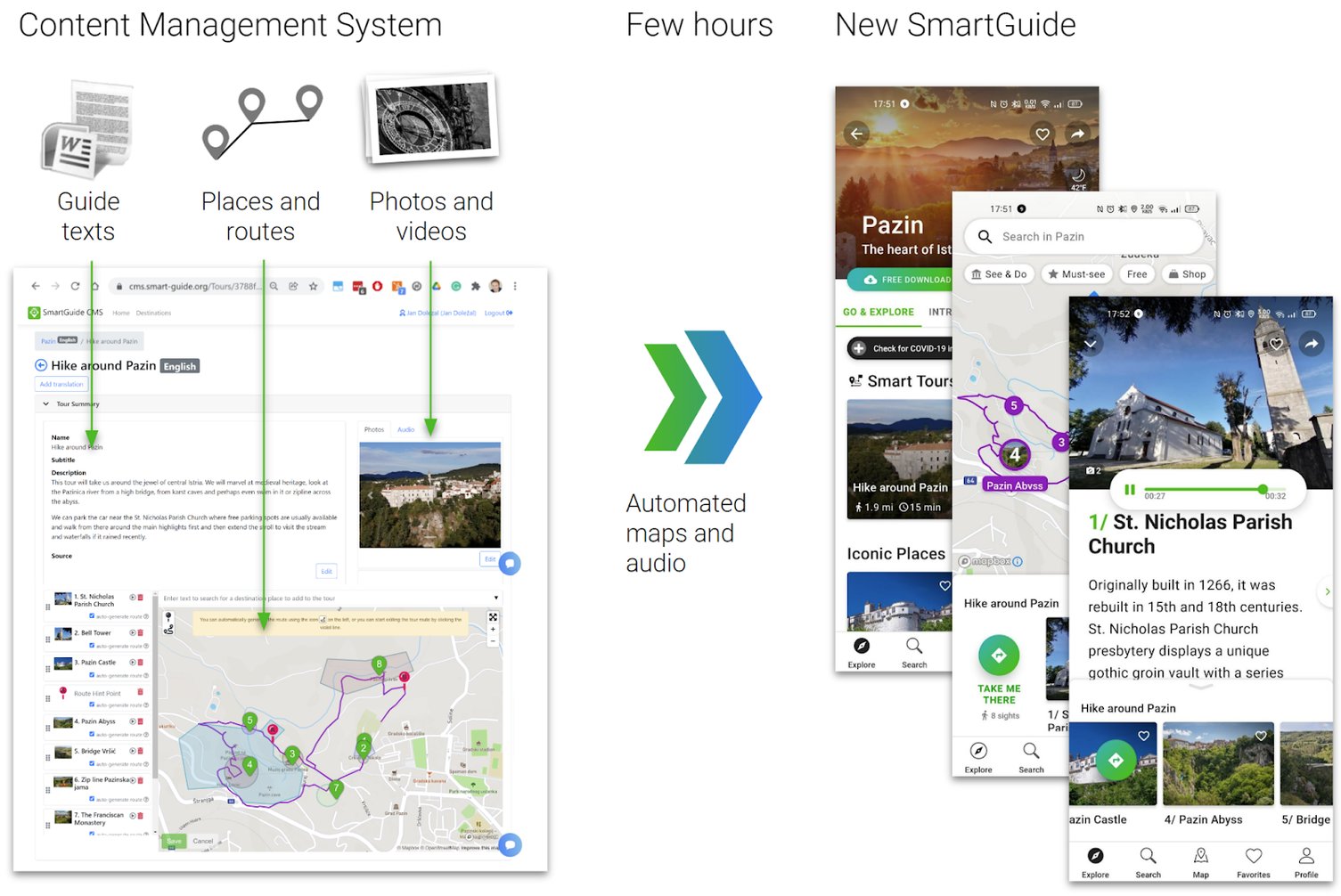Screen dimensions: 1341x896
Task: Tap the share arrow on the Pazin screen
Action: [1078, 134]
